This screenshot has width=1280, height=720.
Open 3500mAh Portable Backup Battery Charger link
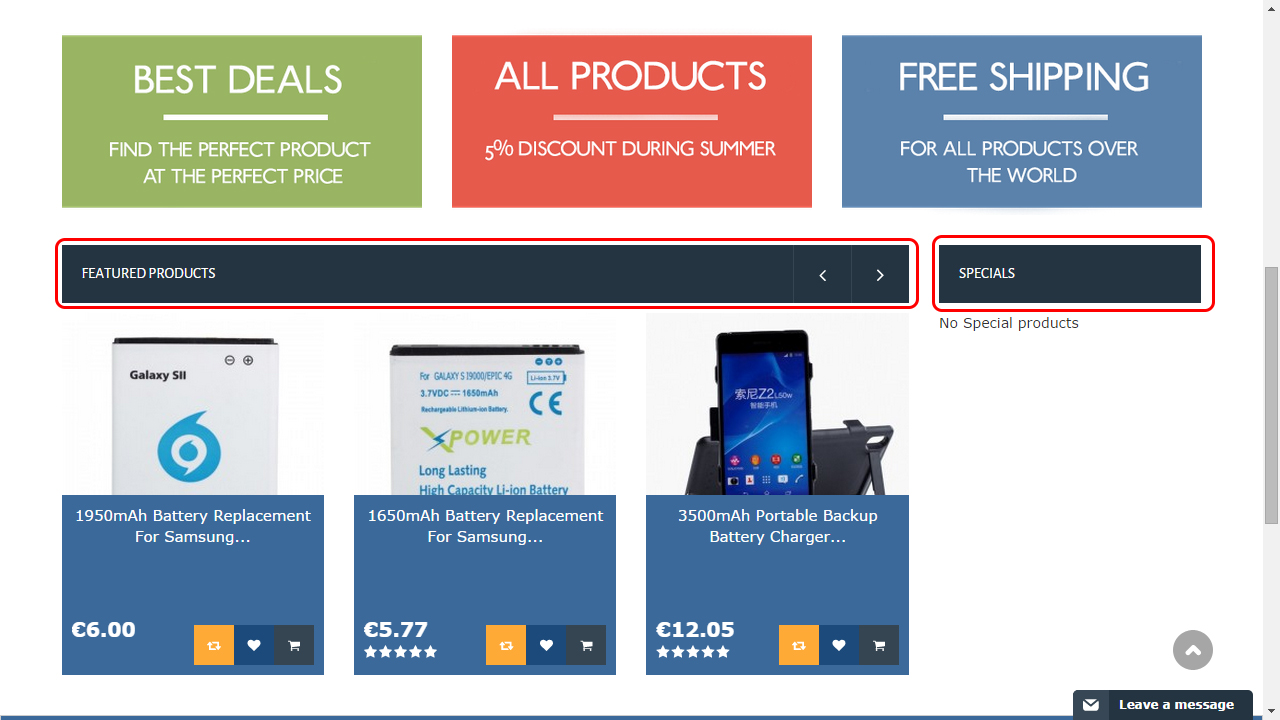pyautogui.click(x=778, y=526)
